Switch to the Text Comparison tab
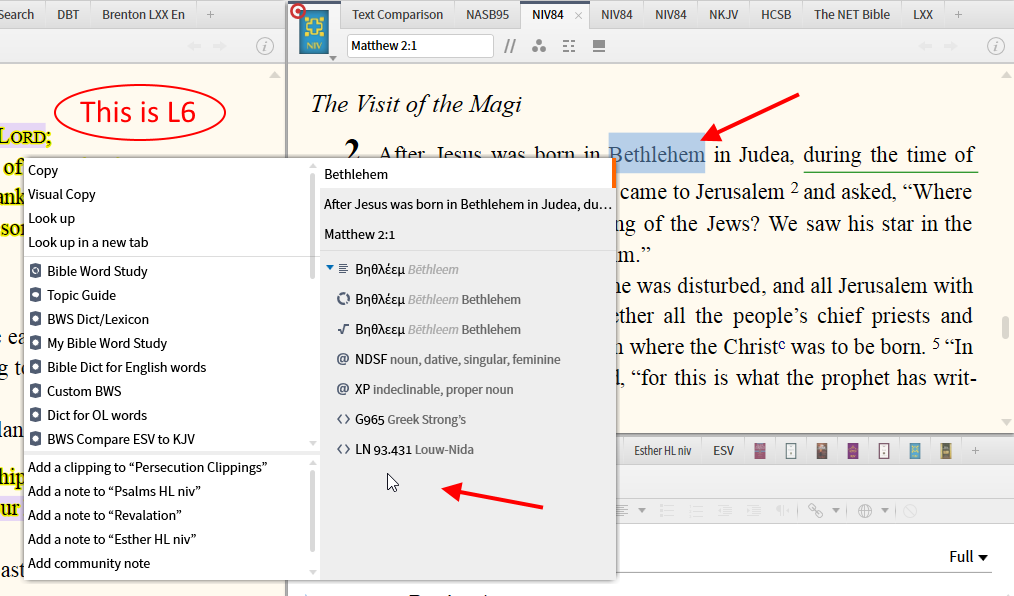Screen dimensions: 1014x596 [397, 14]
